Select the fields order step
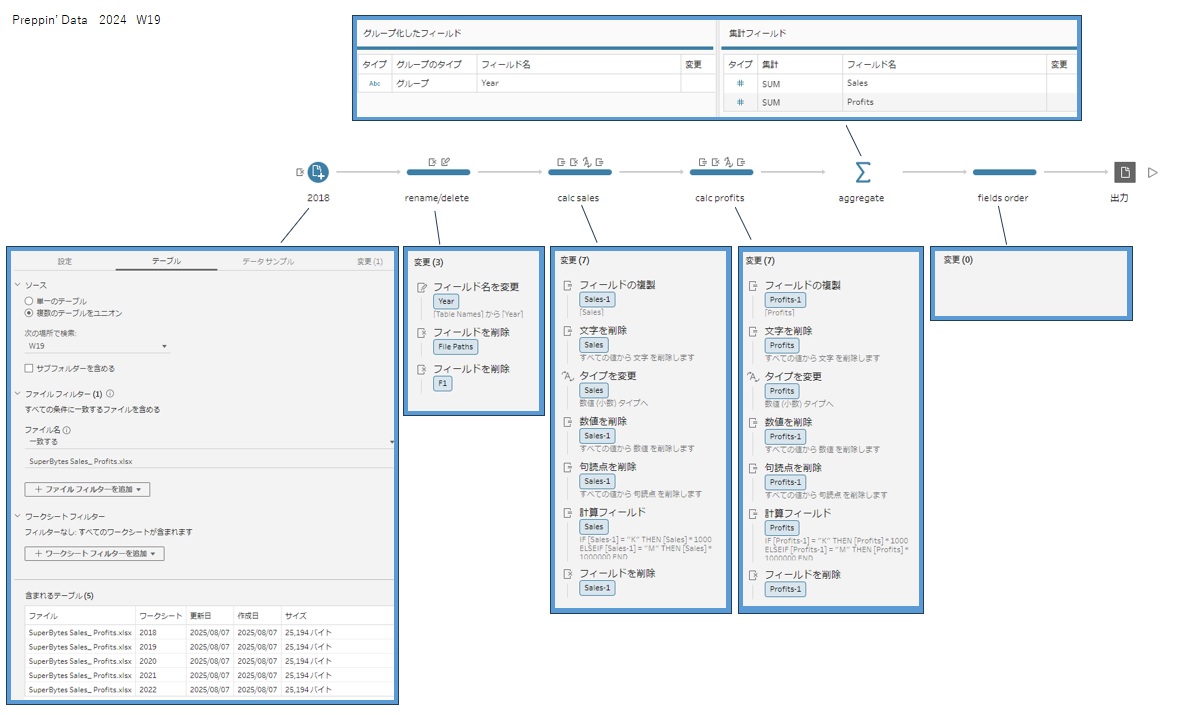Image resolution: width=1177 pixels, height=715 pixels. tap(1003, 171)
